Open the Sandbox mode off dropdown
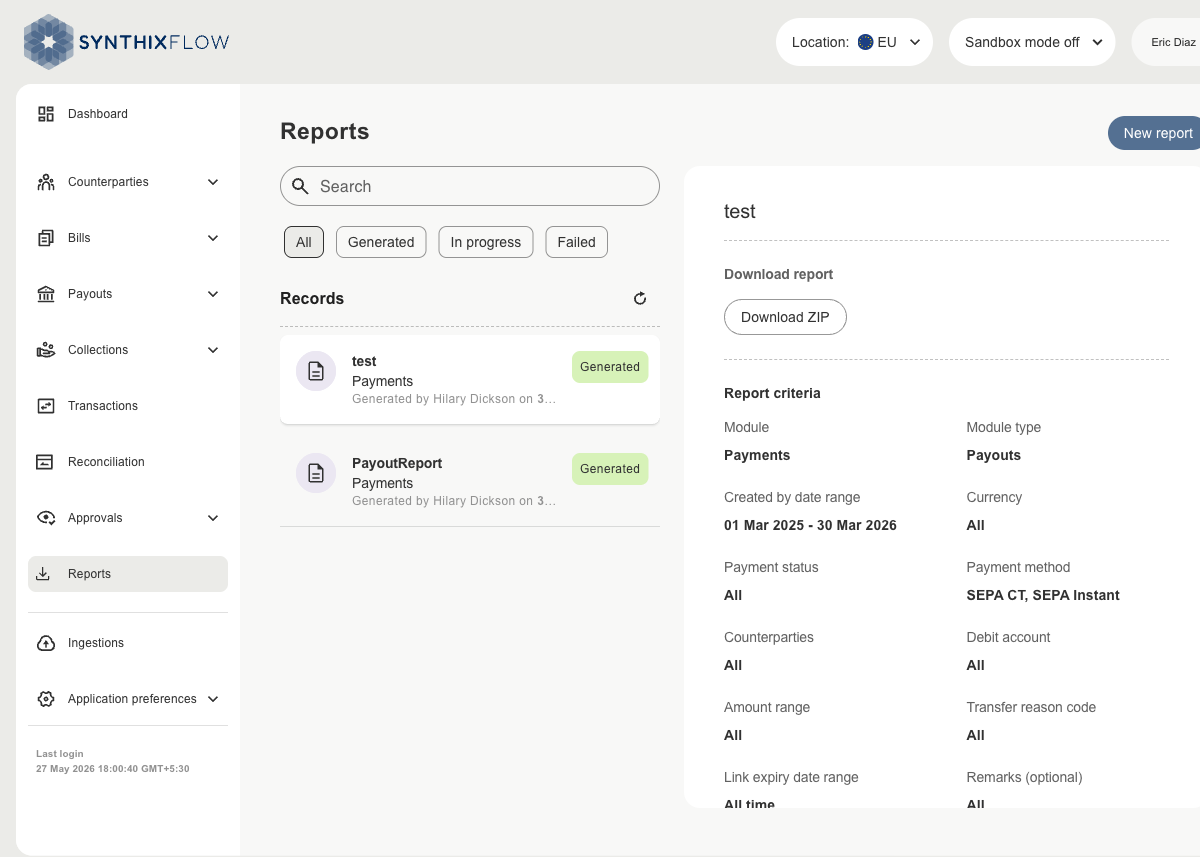1200x857 pixels. (1032, 42)
